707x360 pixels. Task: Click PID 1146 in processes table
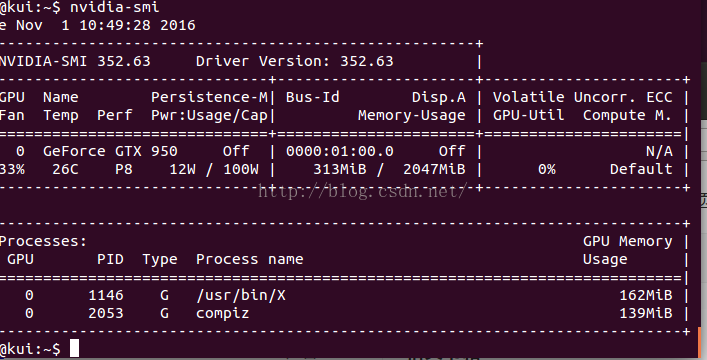point(106,295)
